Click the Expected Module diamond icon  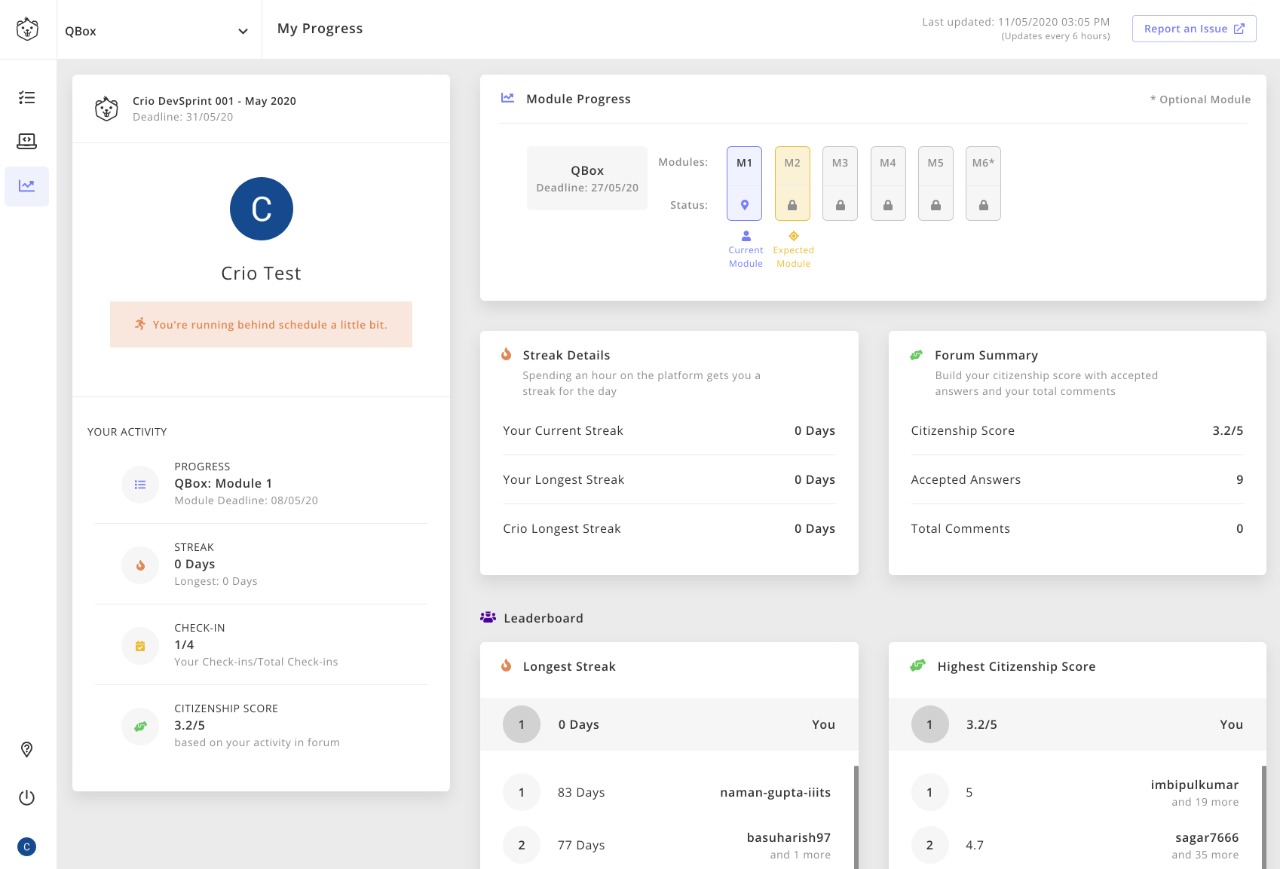pyautogui.click(x=793, y=236)
